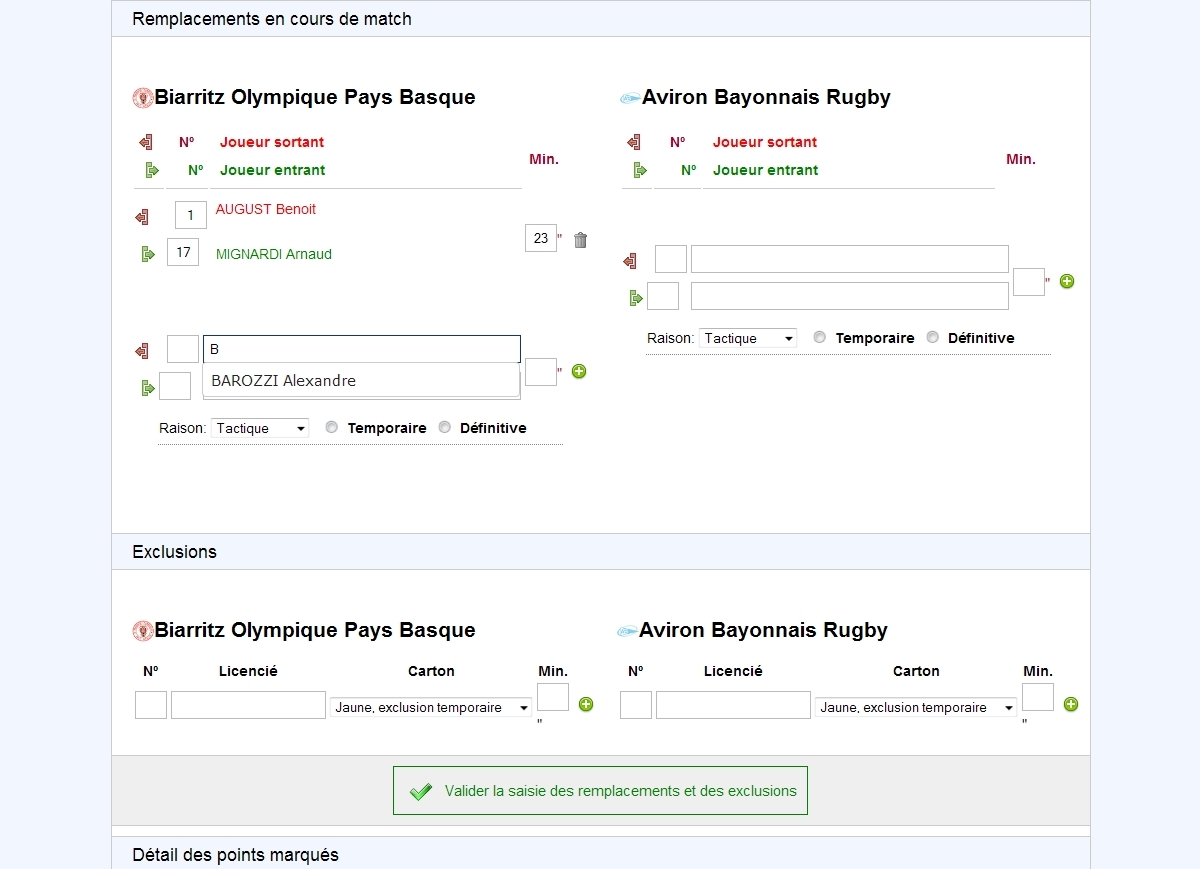Choose Définitive radio for Aviron Bayonnais replacement

click(x=933, y=337)
